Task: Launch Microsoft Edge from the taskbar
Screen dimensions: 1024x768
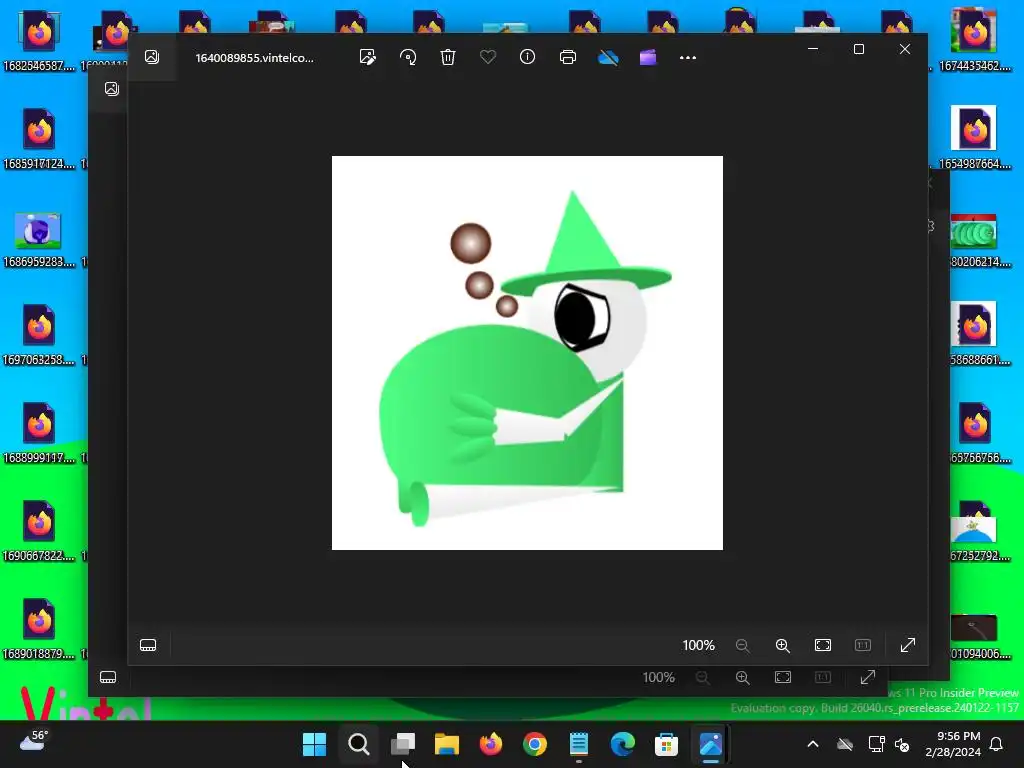Action: pyautogui.click(x=622, y=744)
